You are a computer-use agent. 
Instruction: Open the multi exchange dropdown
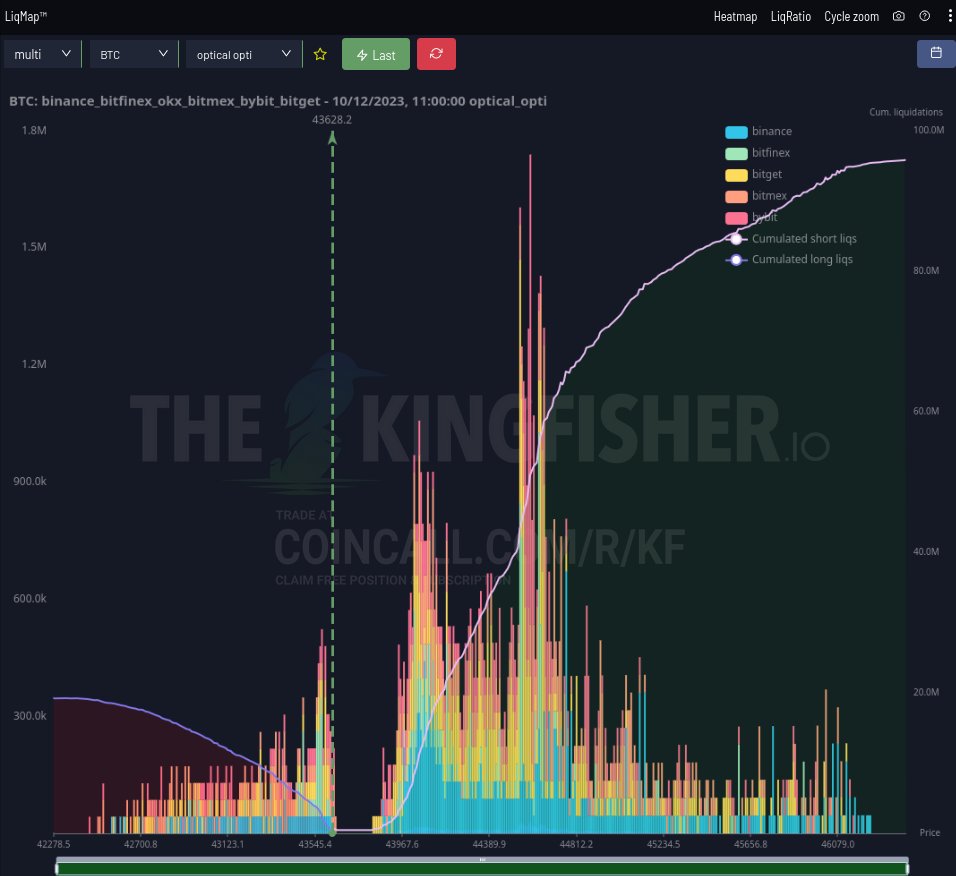(42, 54)
